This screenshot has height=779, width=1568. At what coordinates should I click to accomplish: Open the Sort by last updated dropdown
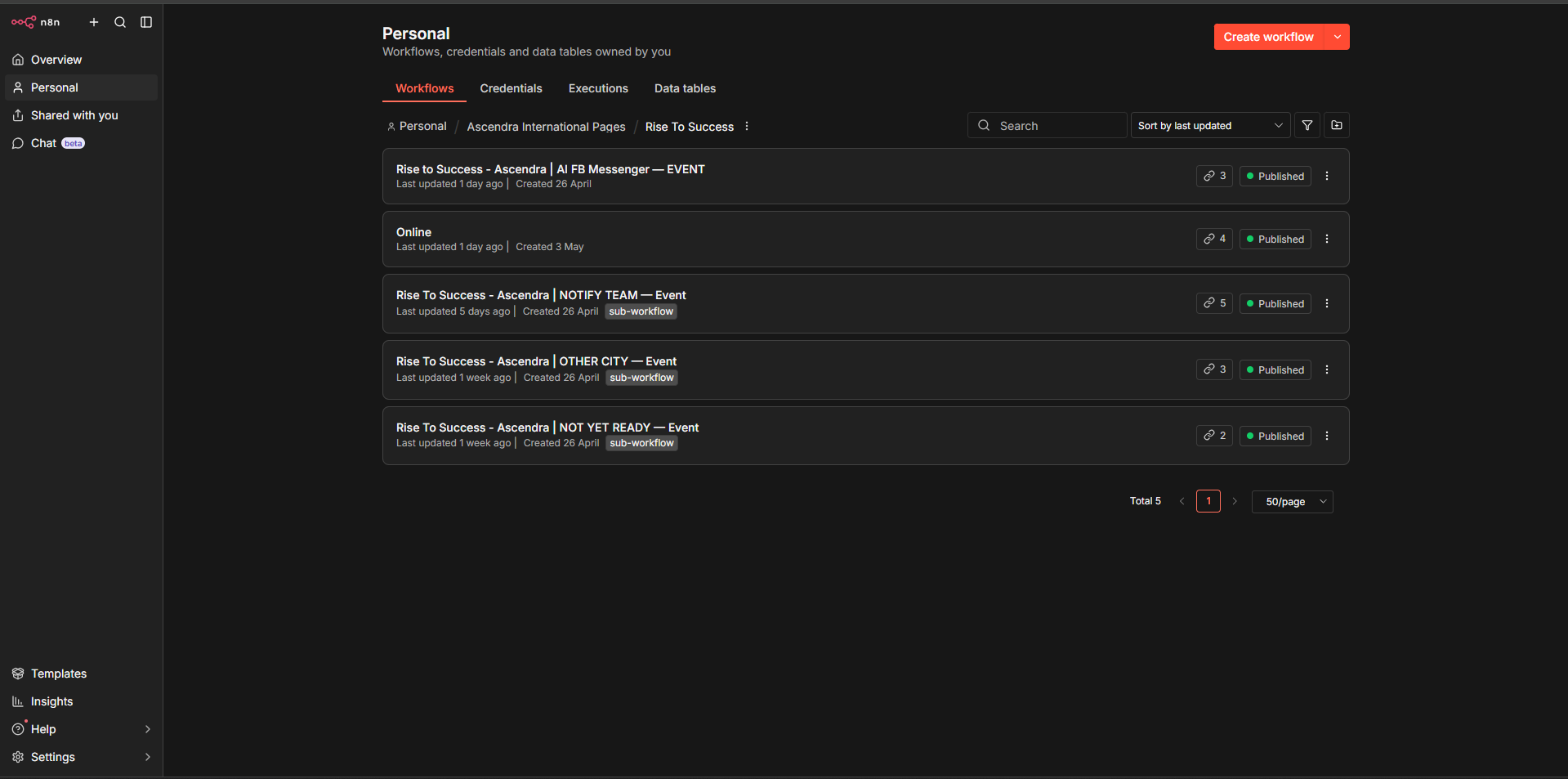(x=1210, y=125)
